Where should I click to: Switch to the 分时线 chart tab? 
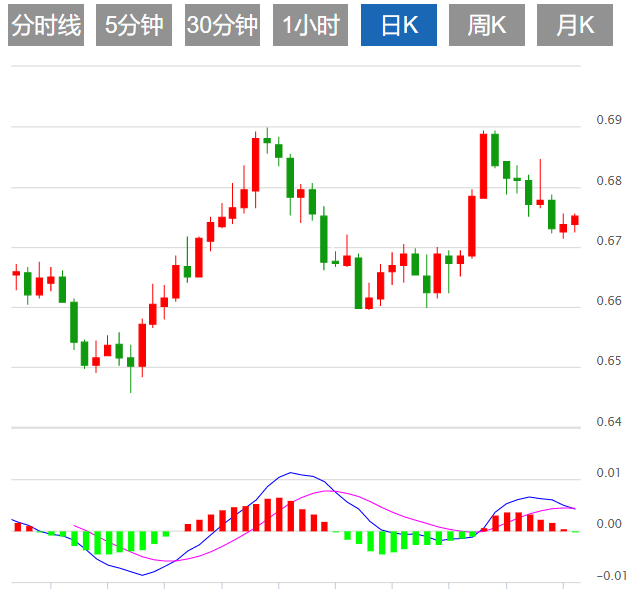point(46,25)
